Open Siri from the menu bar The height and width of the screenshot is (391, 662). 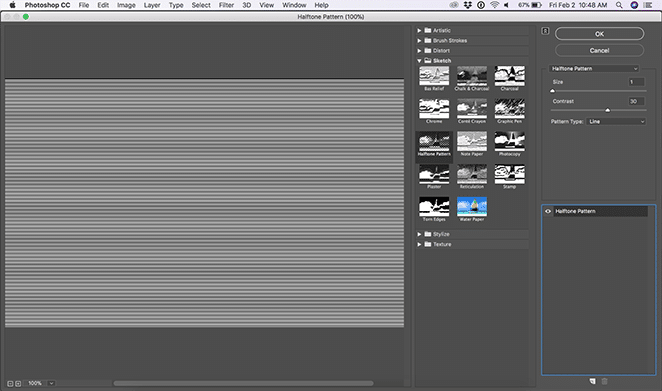(x=634, y=5)
